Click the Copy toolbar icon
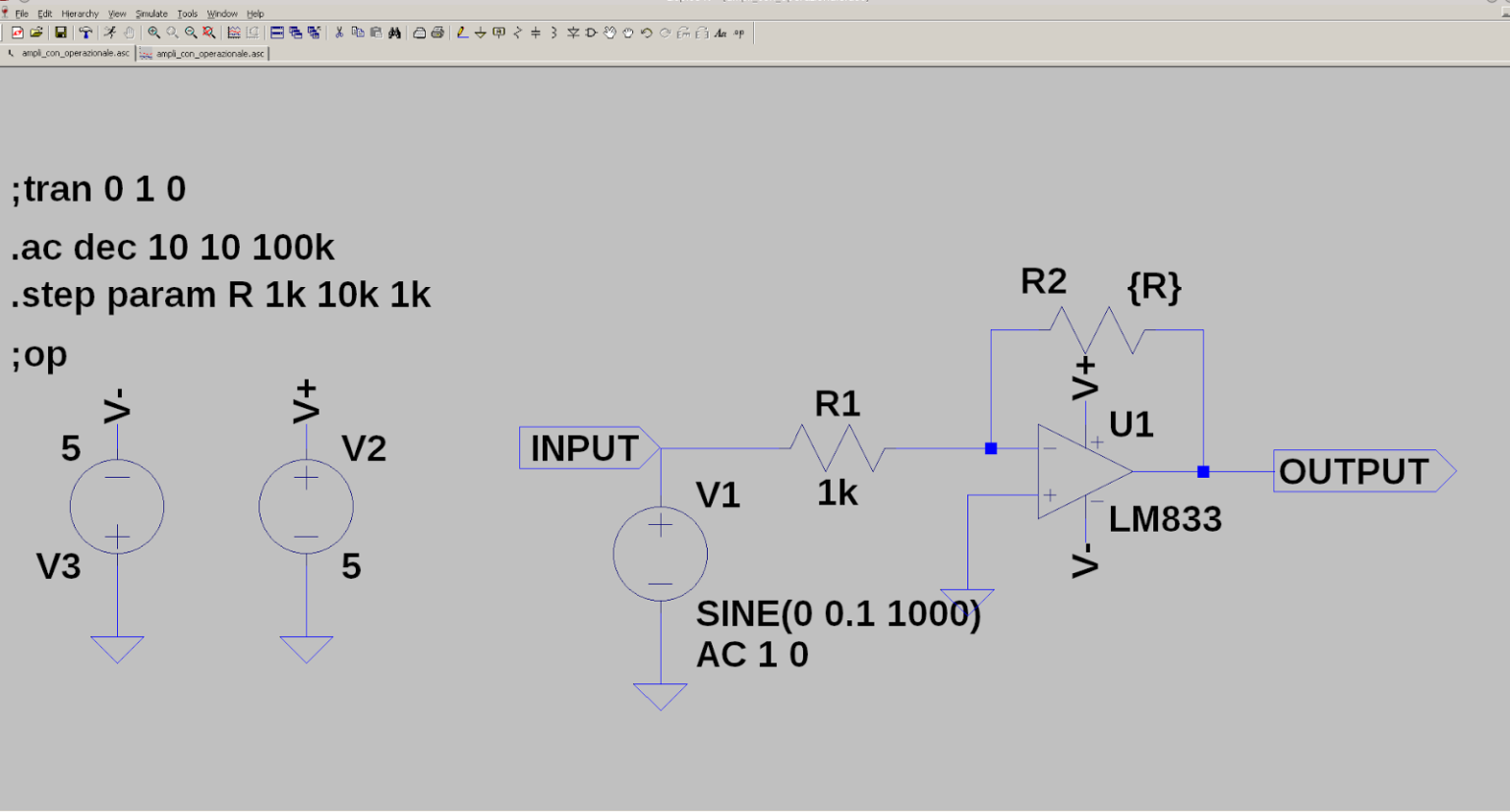This screenshot has height=812, width=1510. pyautogui.click(x=358, y=32)
